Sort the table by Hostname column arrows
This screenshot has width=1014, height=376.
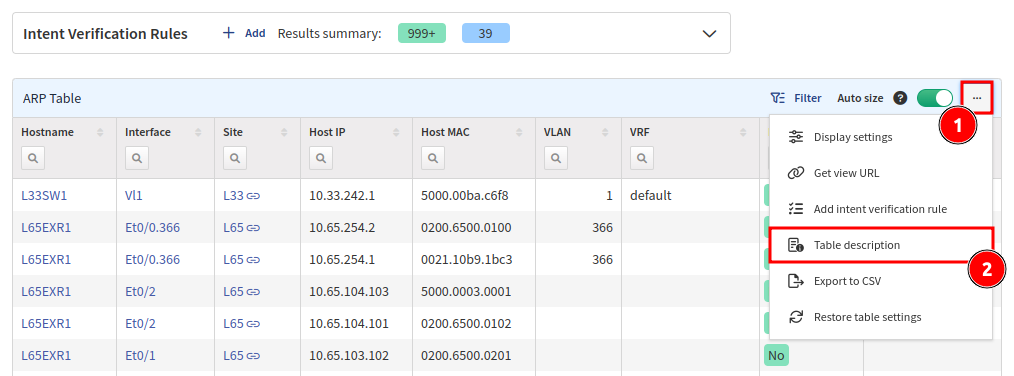[100, 133]
